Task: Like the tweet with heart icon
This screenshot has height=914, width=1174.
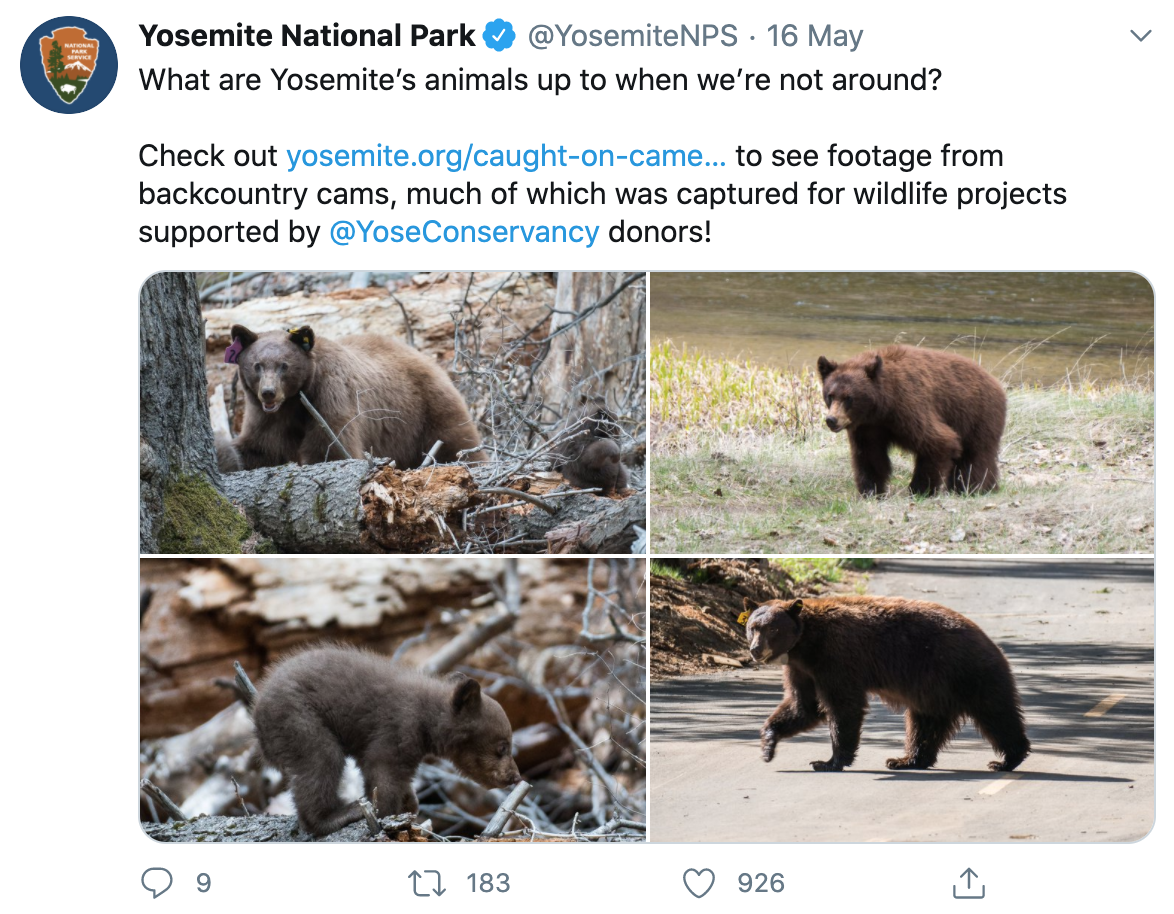Action: click(699, 883)
